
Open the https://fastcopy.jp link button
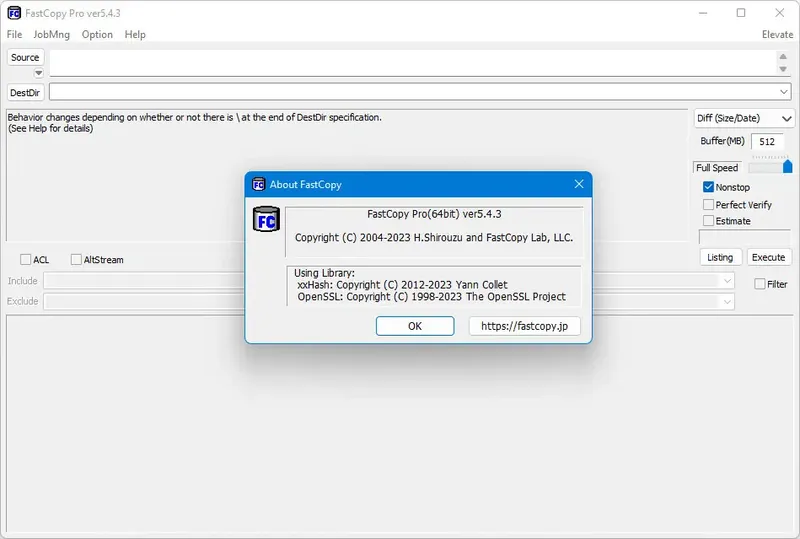pos(524,326)
